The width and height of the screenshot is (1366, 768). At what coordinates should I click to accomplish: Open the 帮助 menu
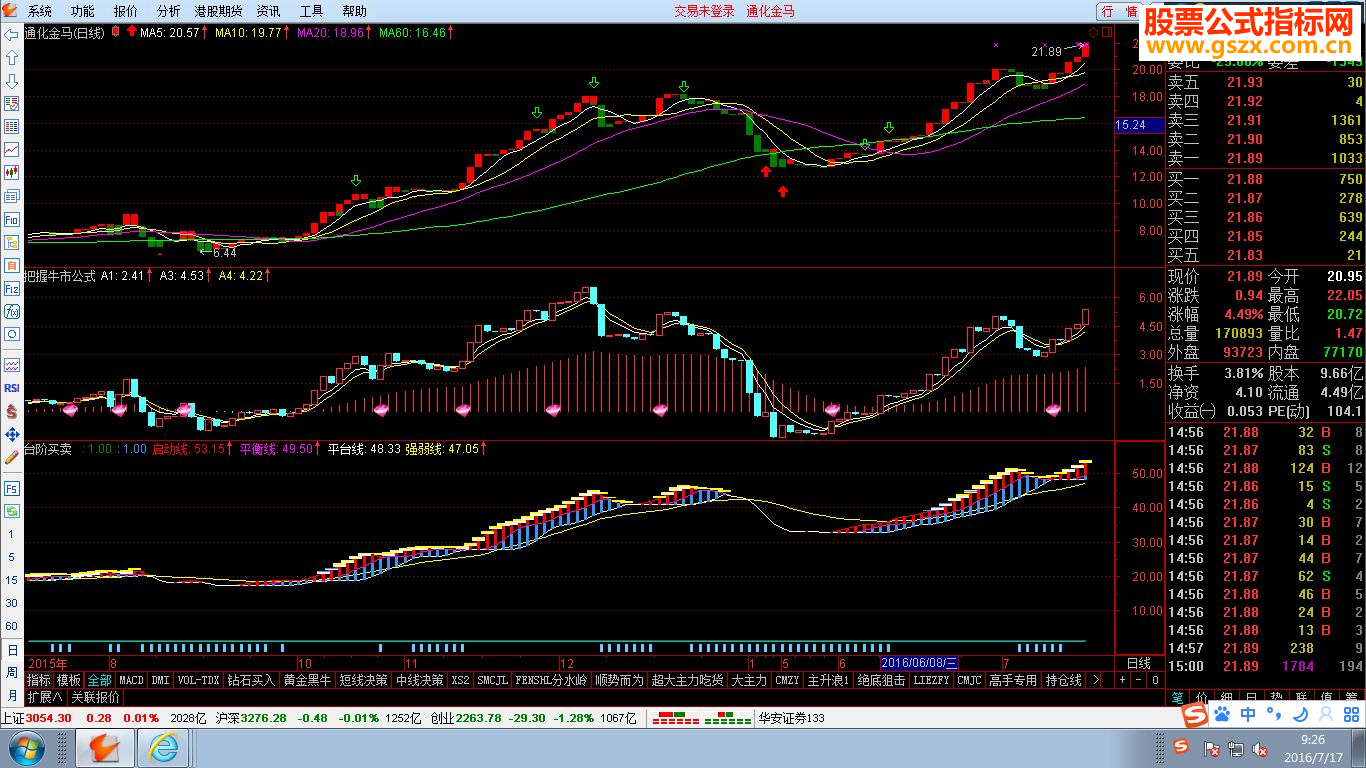coord(354,11)
